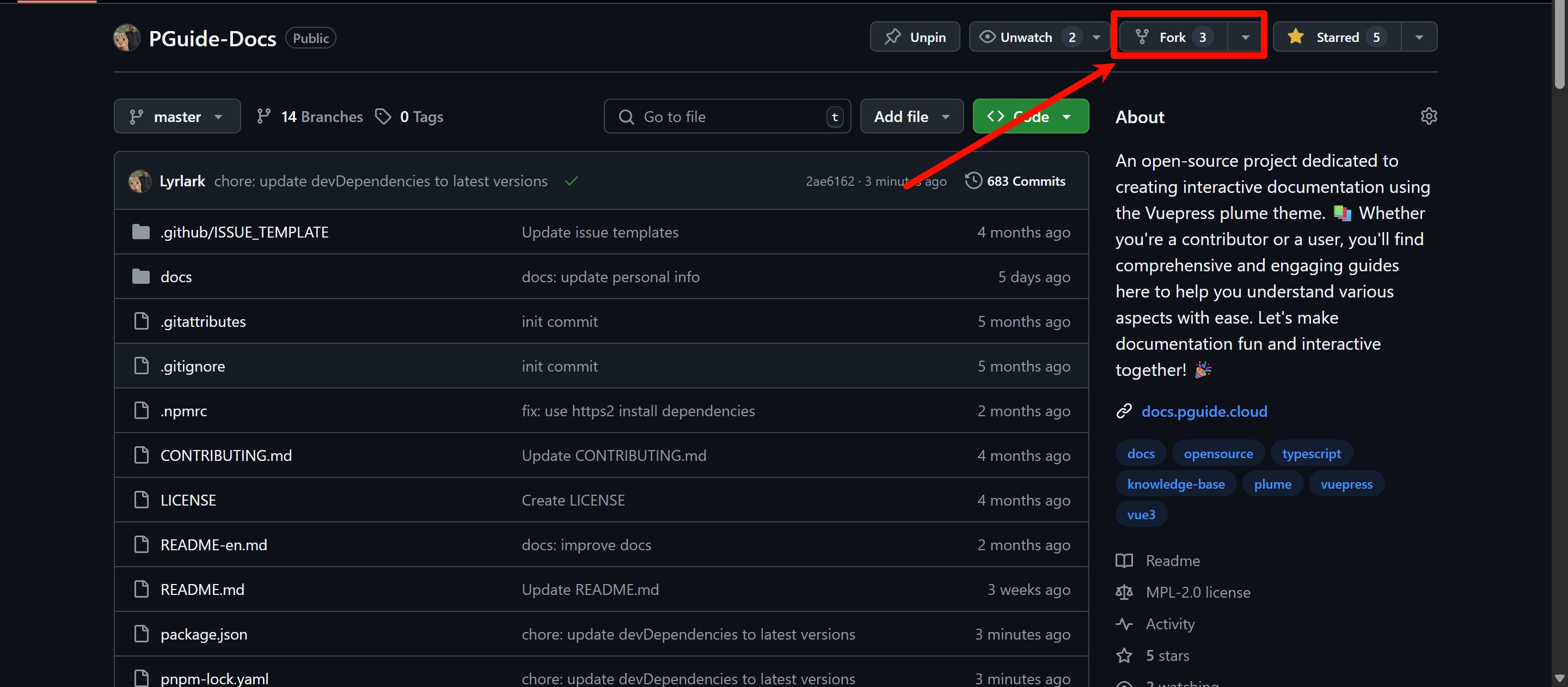View the MPL-2.0 license link
The width and height of the screenshot is (1568, 687).
pyautogui.click(x=1183, y=592)
